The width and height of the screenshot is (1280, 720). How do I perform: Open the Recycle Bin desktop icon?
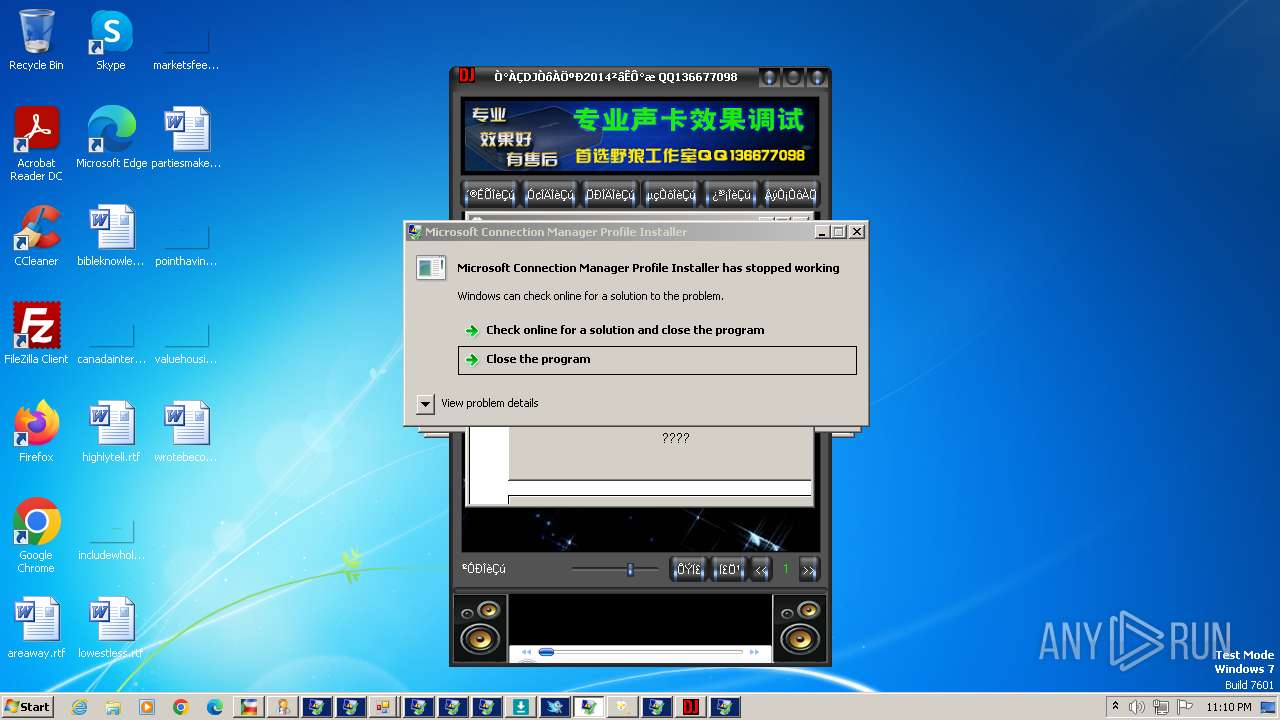[36, 40]
